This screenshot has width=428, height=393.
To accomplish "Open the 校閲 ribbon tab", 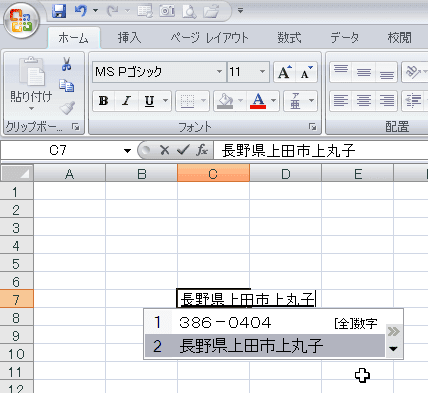I will 399,38.
